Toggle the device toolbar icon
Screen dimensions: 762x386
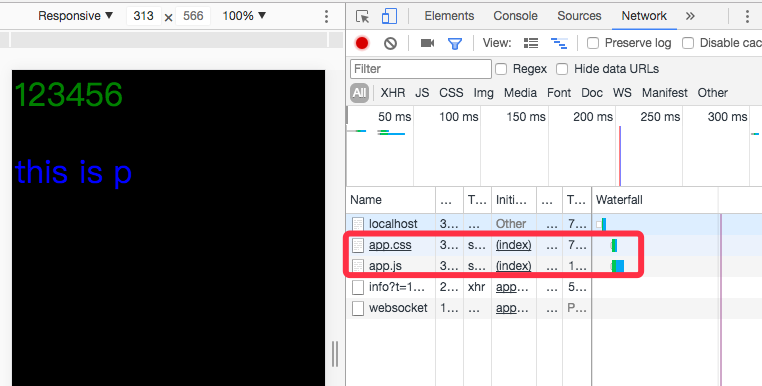389,16
